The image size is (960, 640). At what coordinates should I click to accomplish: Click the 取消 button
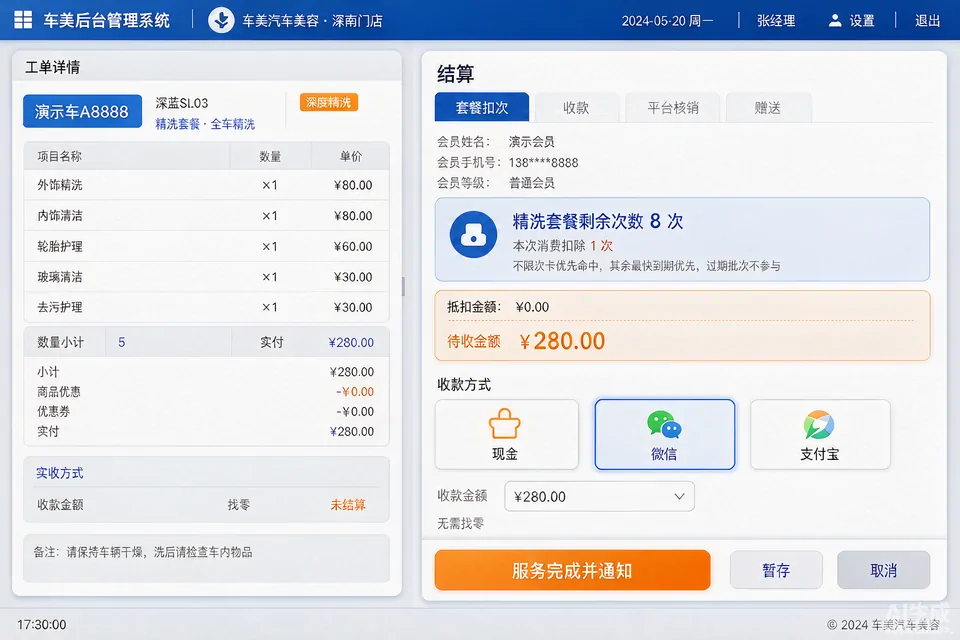(883, 570)
